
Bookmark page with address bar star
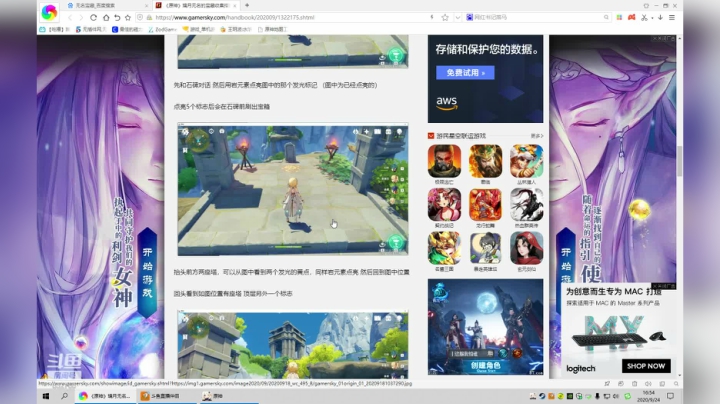(x=445, y=17)
